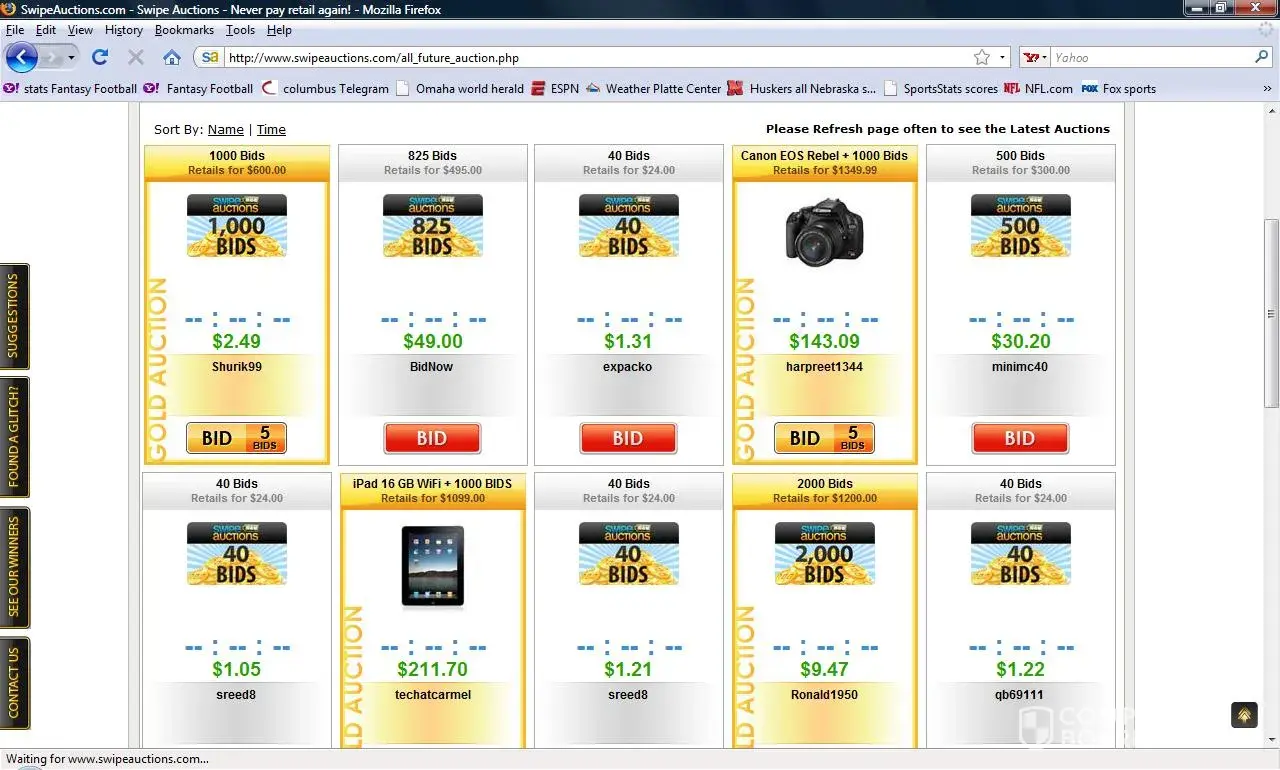Open the Help menu

pos(279,30)
